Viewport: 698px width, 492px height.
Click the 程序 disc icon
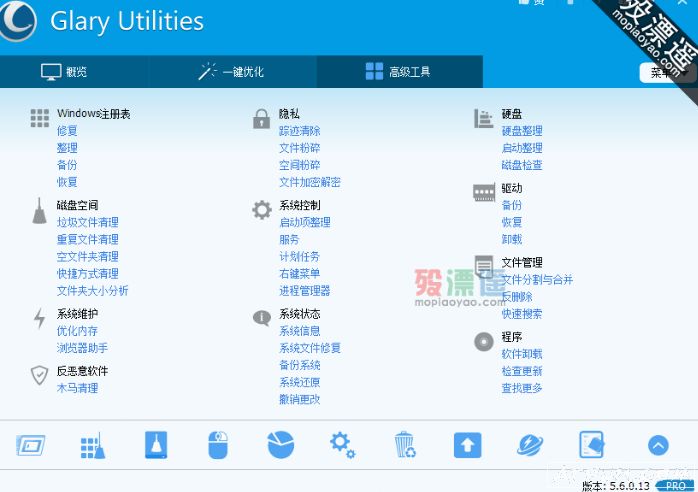tap(484, 342)
